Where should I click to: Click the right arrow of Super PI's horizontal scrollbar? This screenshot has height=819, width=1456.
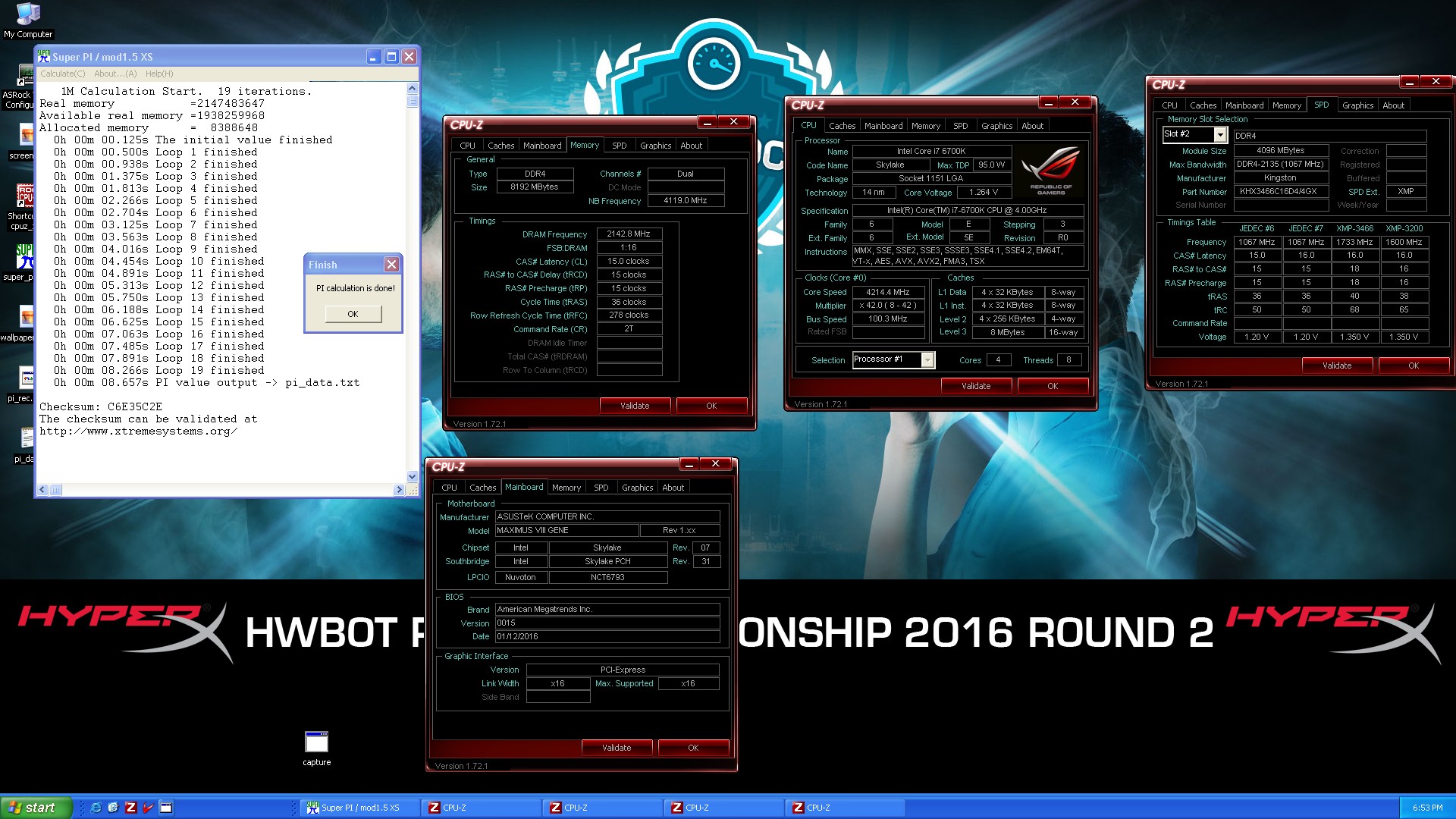click(x=399, y=491)
